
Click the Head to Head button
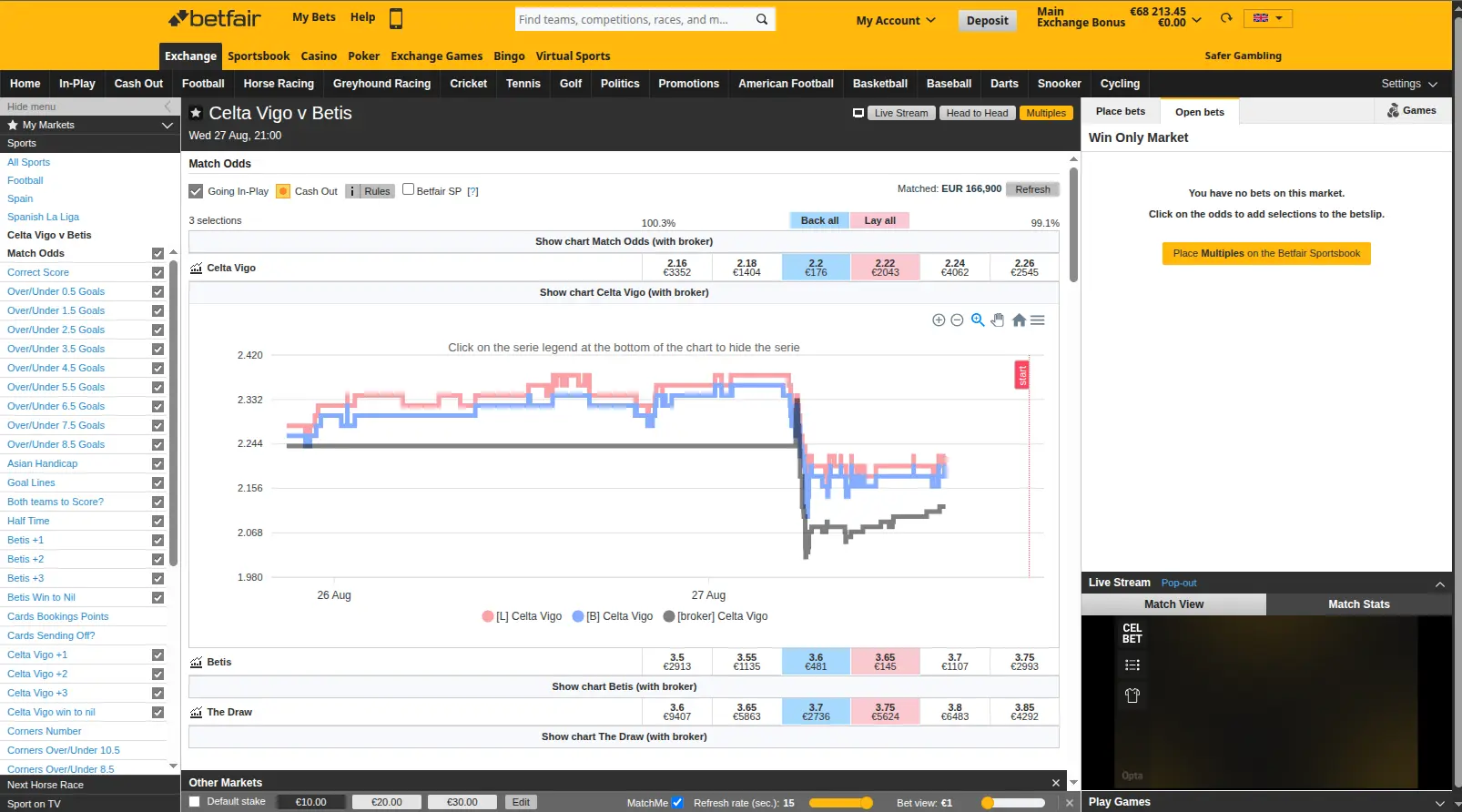click(x=977, y=113)
